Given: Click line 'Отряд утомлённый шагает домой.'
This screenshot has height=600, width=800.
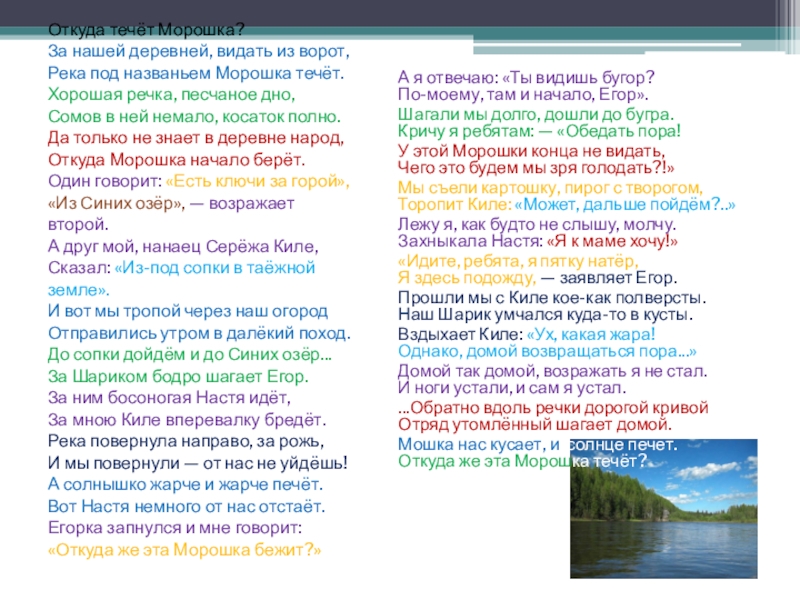Looking at the screenshot, I should (535, 425).
